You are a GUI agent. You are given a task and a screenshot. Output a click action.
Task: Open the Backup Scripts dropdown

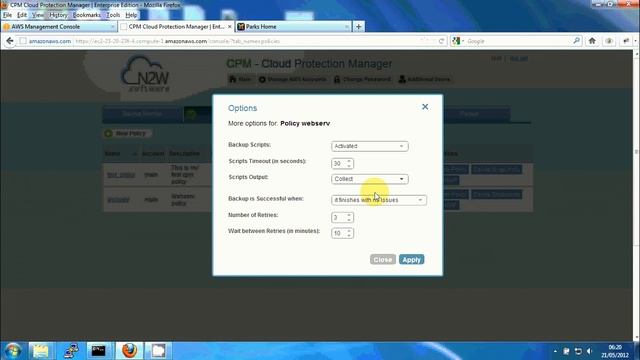pos(369,146)
